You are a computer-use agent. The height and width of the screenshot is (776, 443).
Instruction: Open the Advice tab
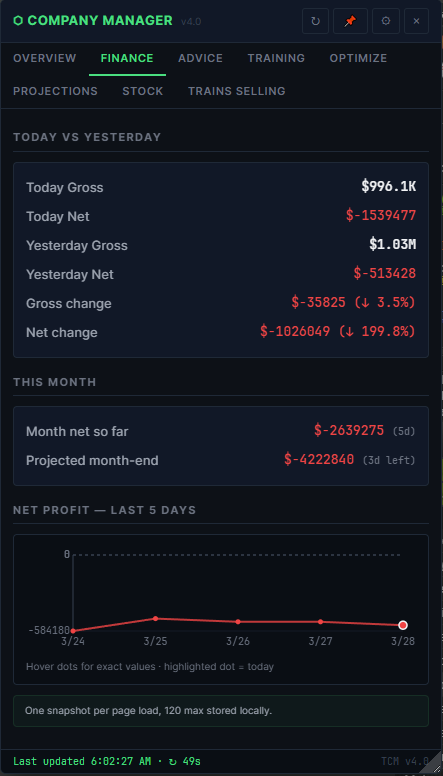[x=200, y=58]
